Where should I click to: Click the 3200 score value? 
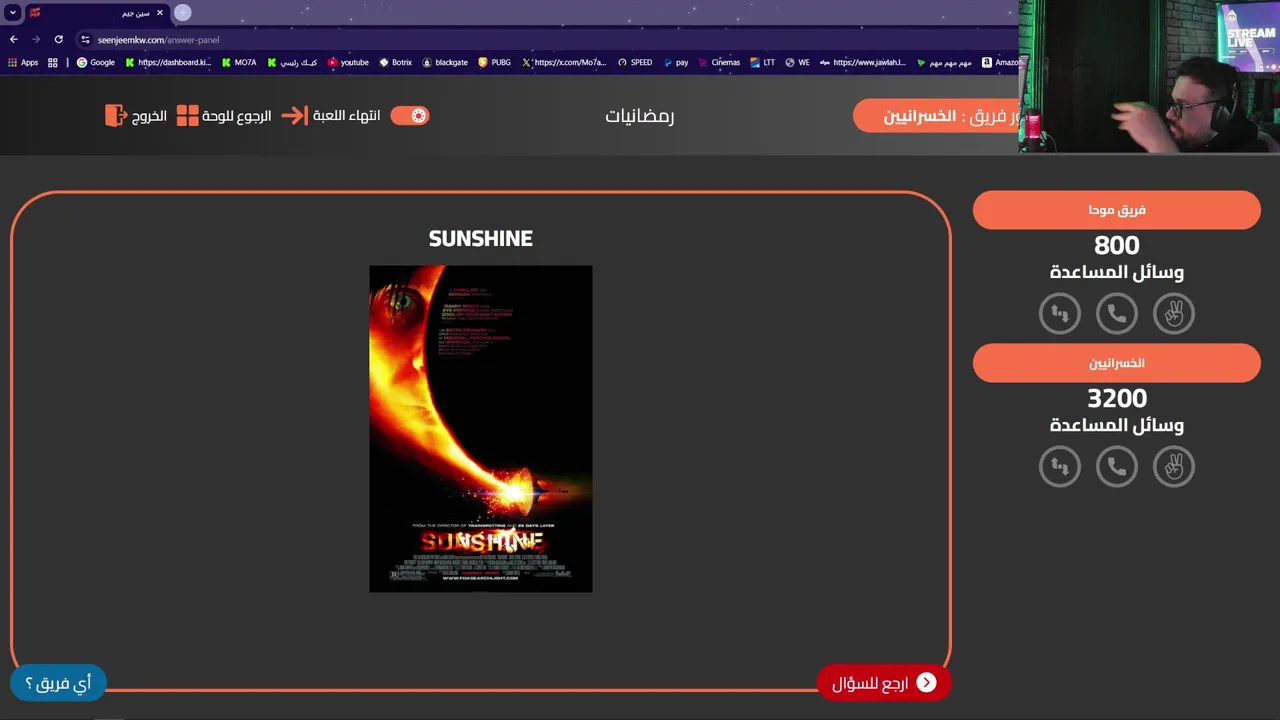coord(1117,398)
